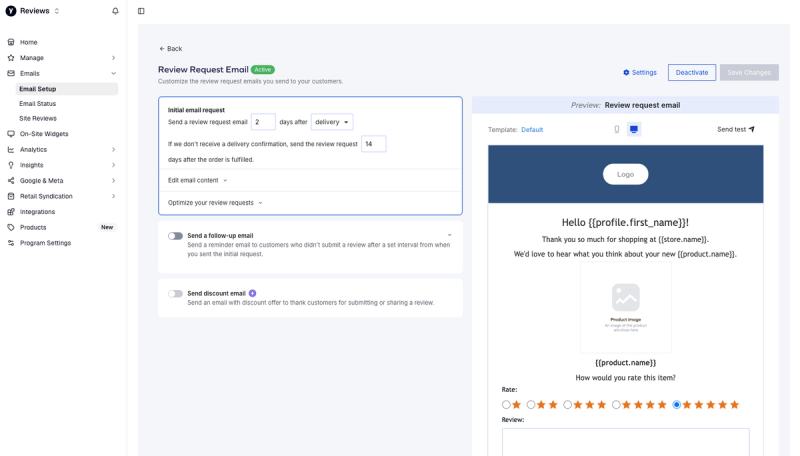Switch preview to mobile device icon
Image resolution: width=800 pixels, height=456 pixels.
617,130
